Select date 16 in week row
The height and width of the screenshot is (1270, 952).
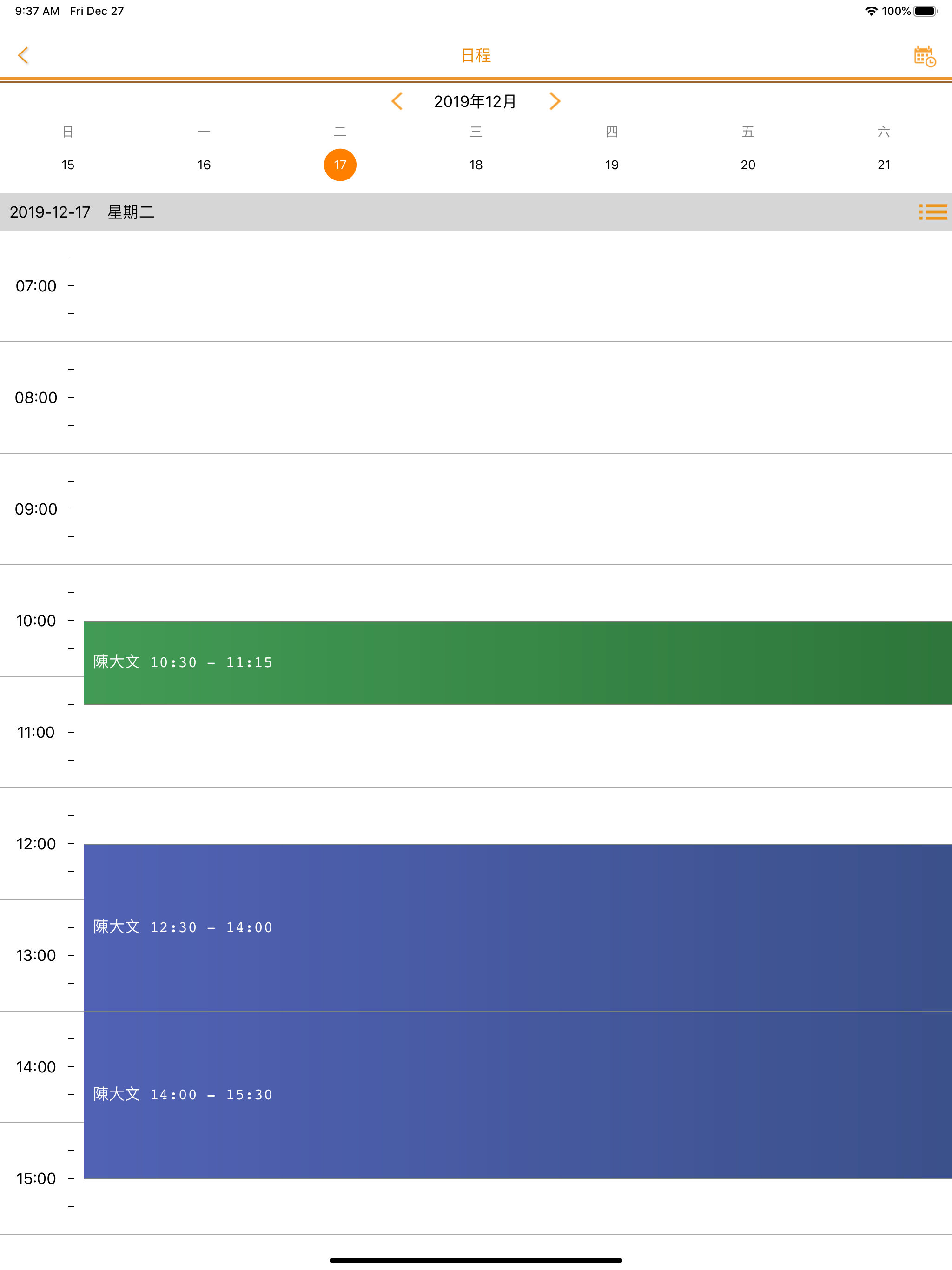[204, 165]
